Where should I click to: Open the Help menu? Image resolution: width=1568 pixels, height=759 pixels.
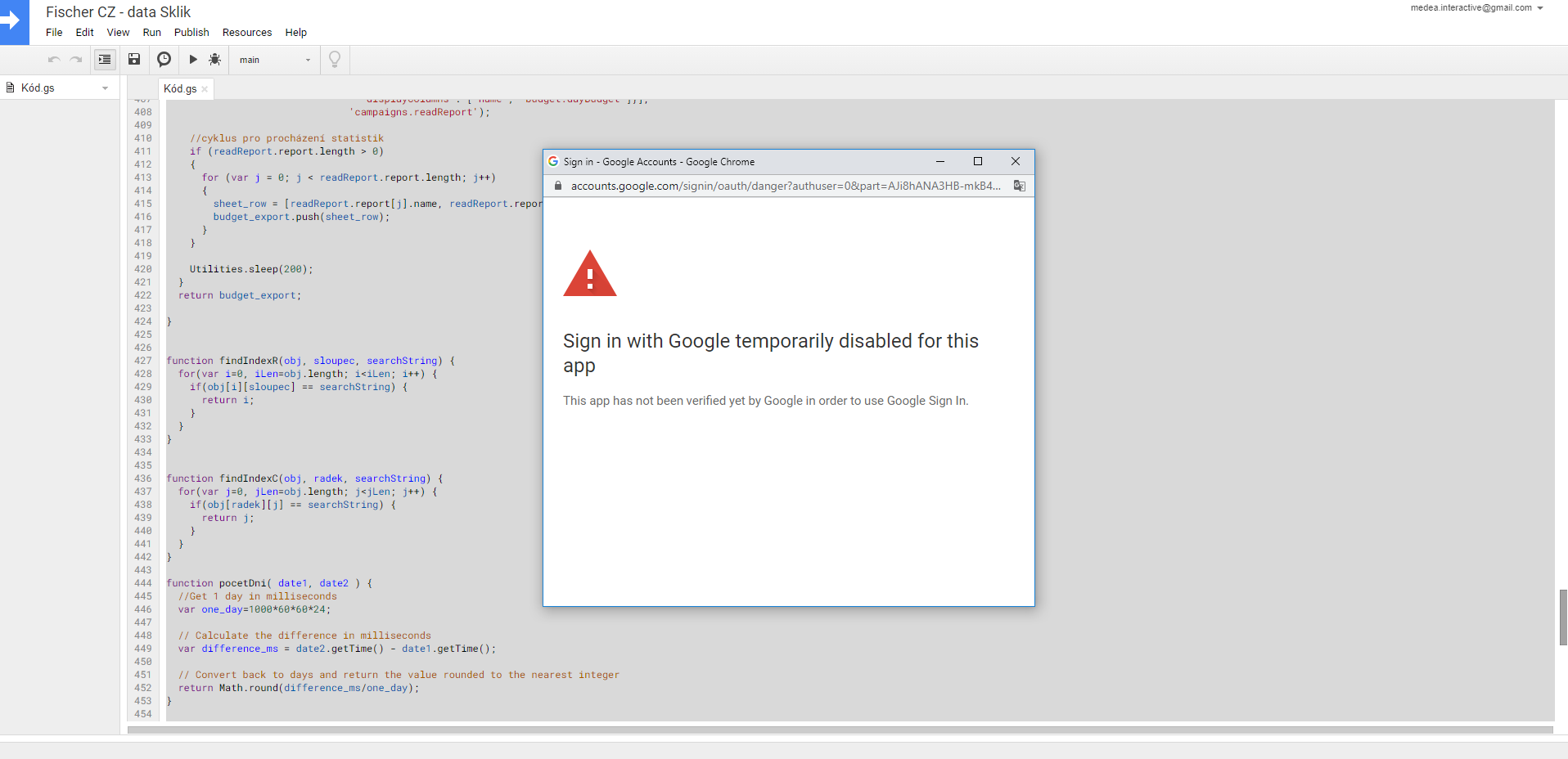point(296,33)
